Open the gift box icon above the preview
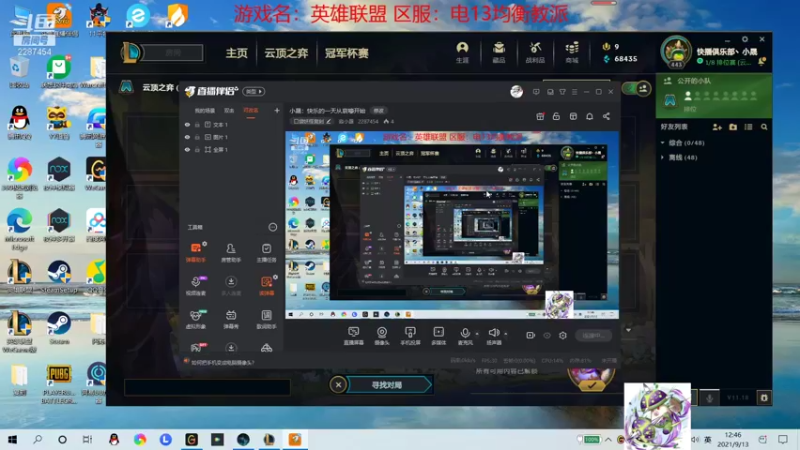 tap(540, 116)
